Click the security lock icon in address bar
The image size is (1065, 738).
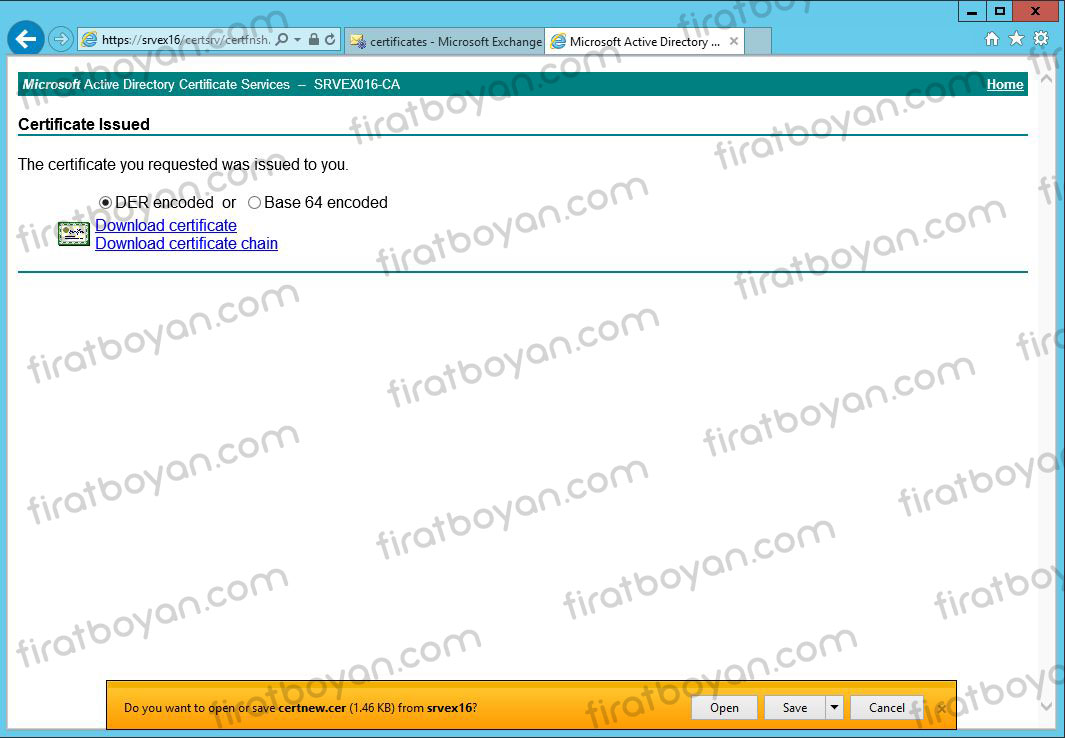coord(313,39)
